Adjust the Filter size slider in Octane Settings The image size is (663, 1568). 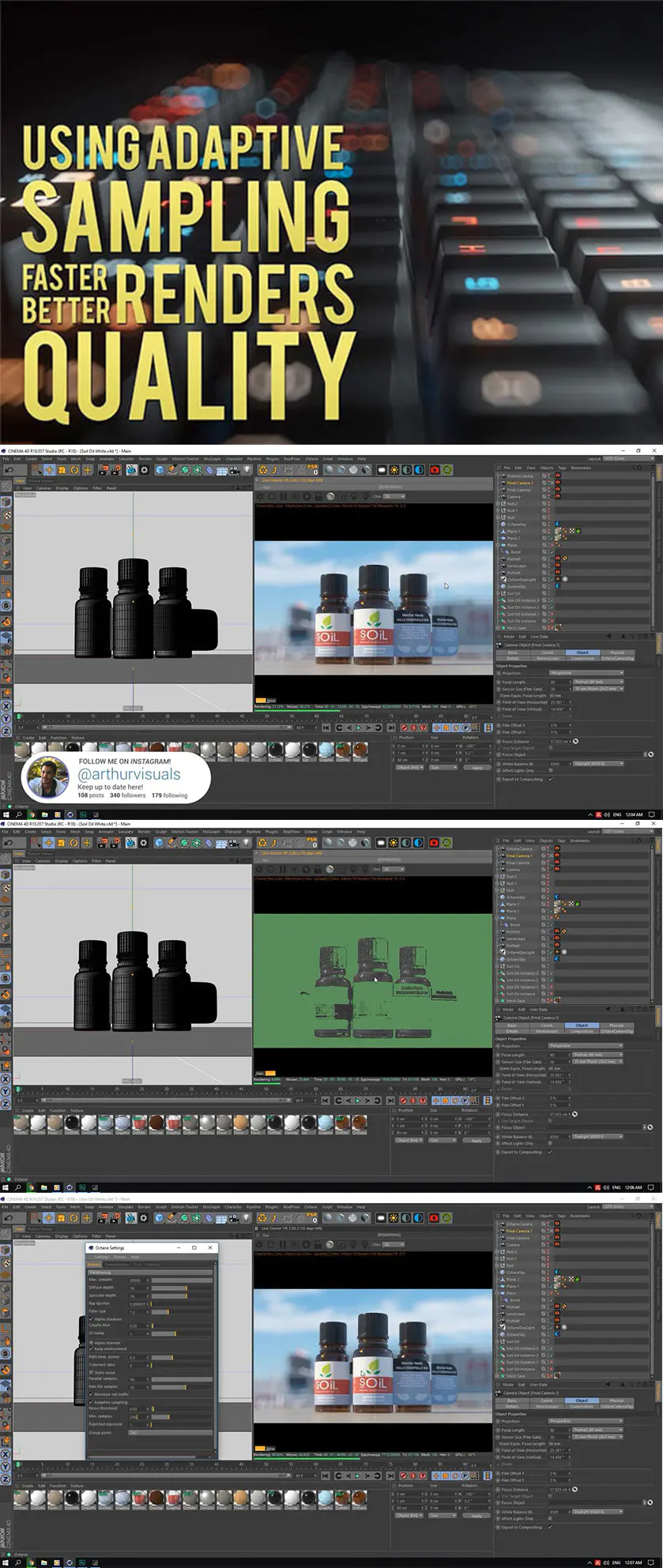[x=182, y=1311]
